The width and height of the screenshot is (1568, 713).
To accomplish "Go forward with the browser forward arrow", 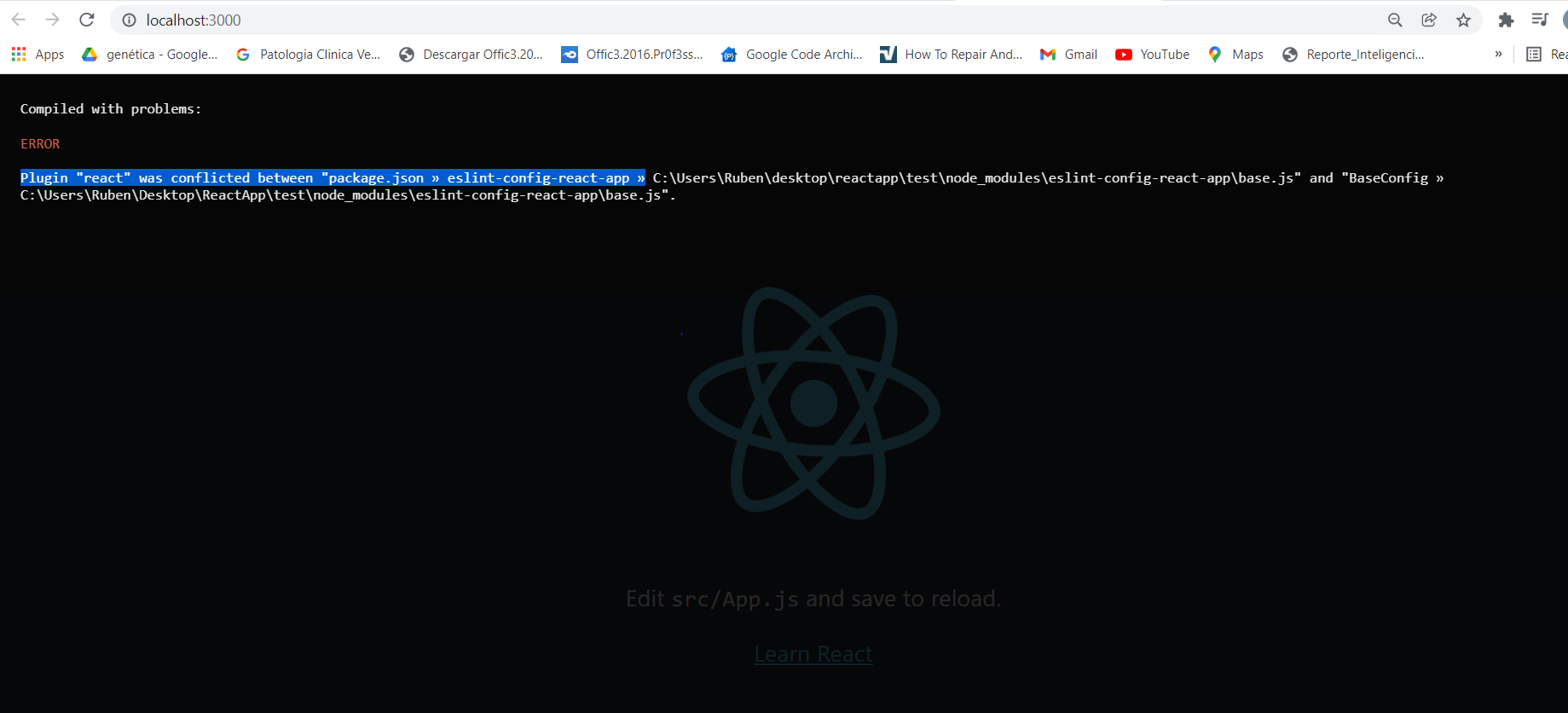I will pos(53,20).
